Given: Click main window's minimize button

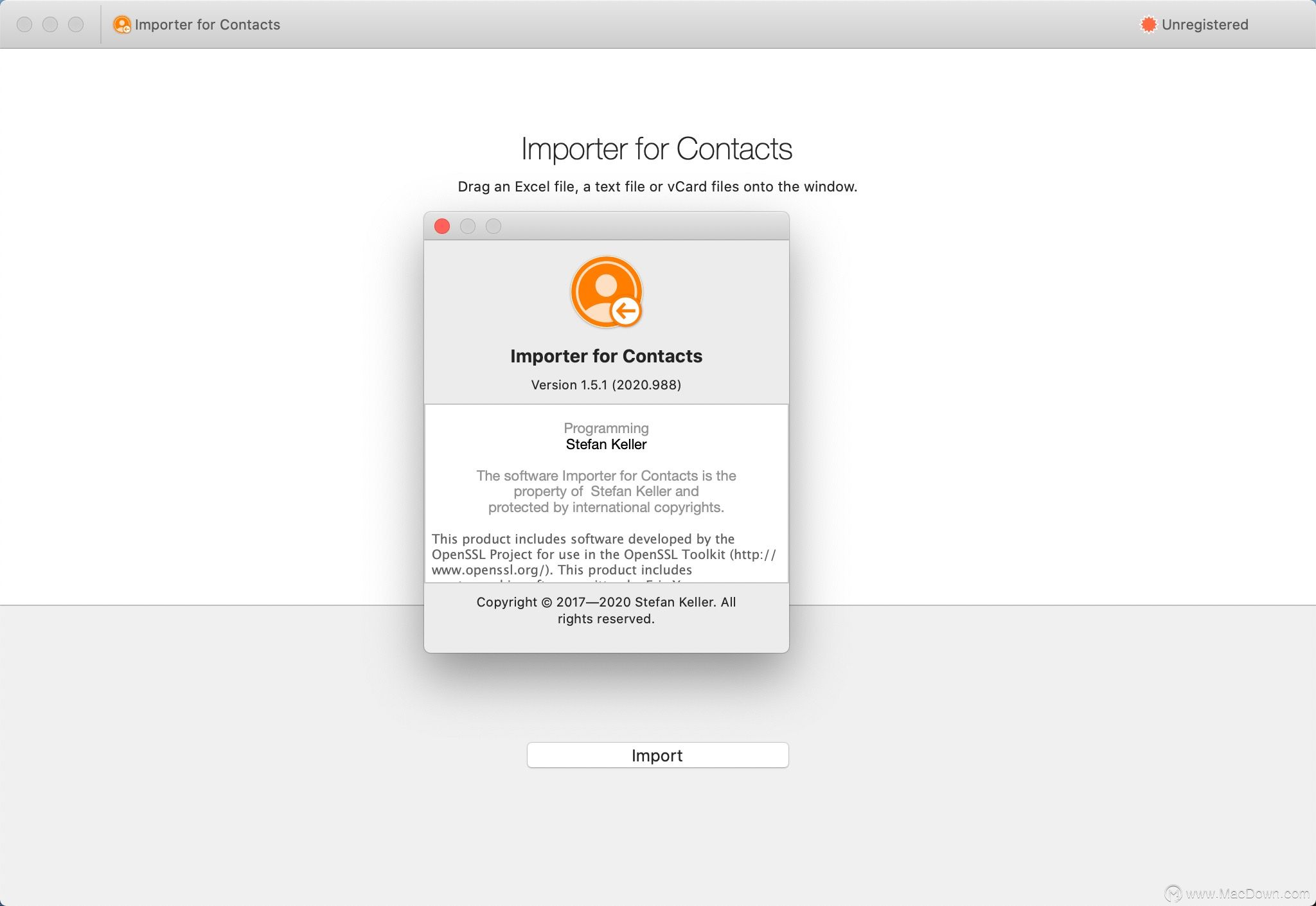Looking at the screenshot, I should 50,24.
